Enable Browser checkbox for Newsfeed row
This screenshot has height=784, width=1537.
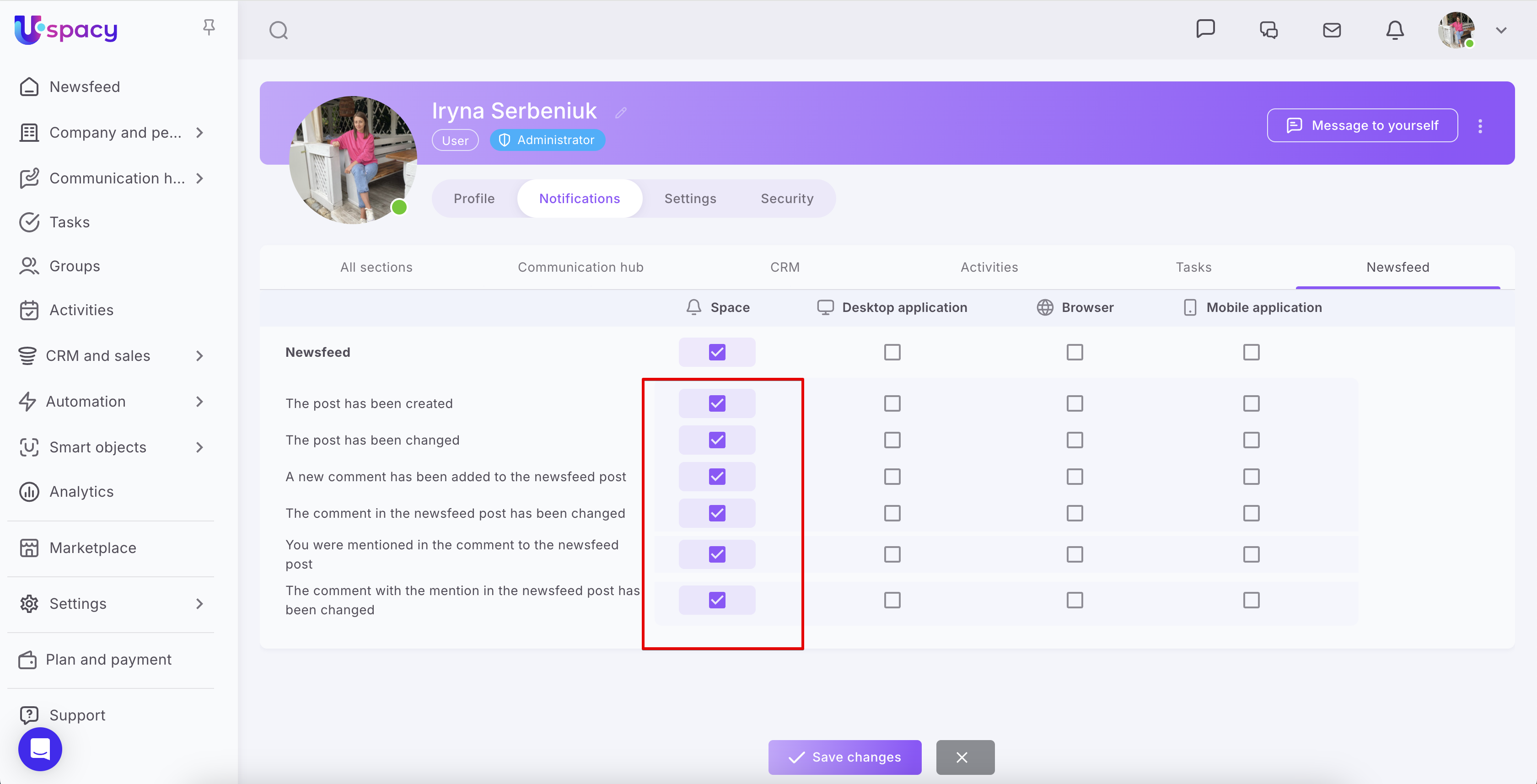[x=1075, y=352]
